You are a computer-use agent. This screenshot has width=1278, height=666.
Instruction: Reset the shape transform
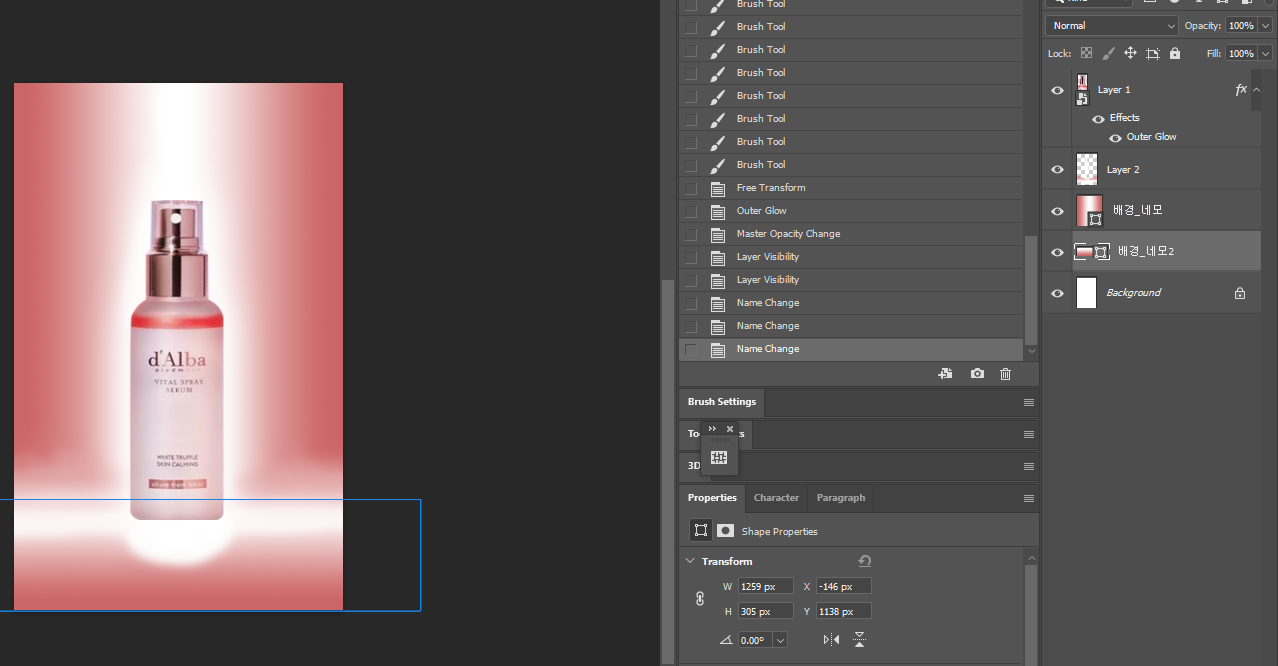click(865, 561)
